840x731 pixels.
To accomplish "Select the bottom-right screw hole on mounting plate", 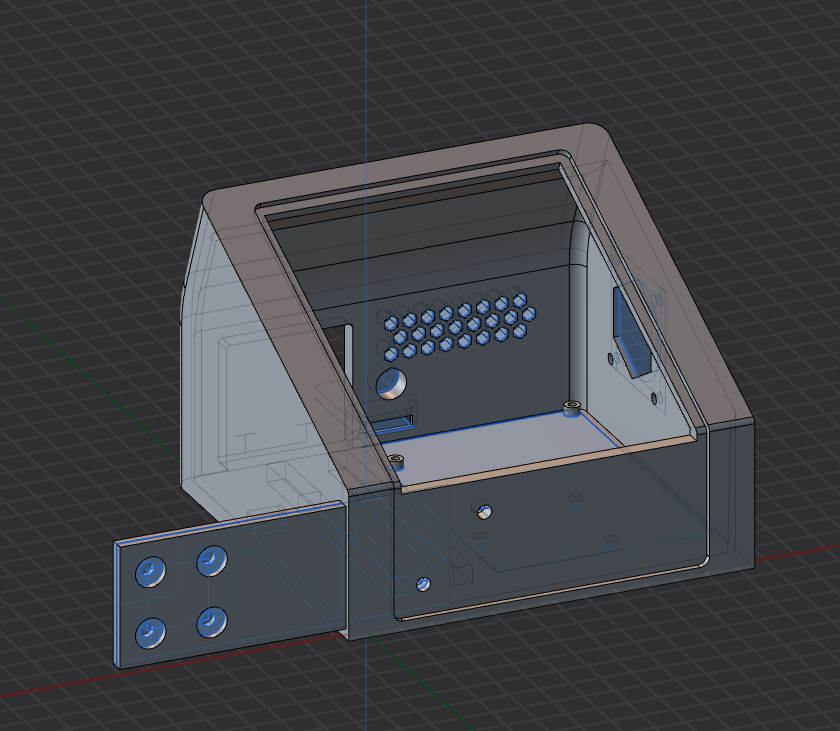I will [x=212, y=622].
